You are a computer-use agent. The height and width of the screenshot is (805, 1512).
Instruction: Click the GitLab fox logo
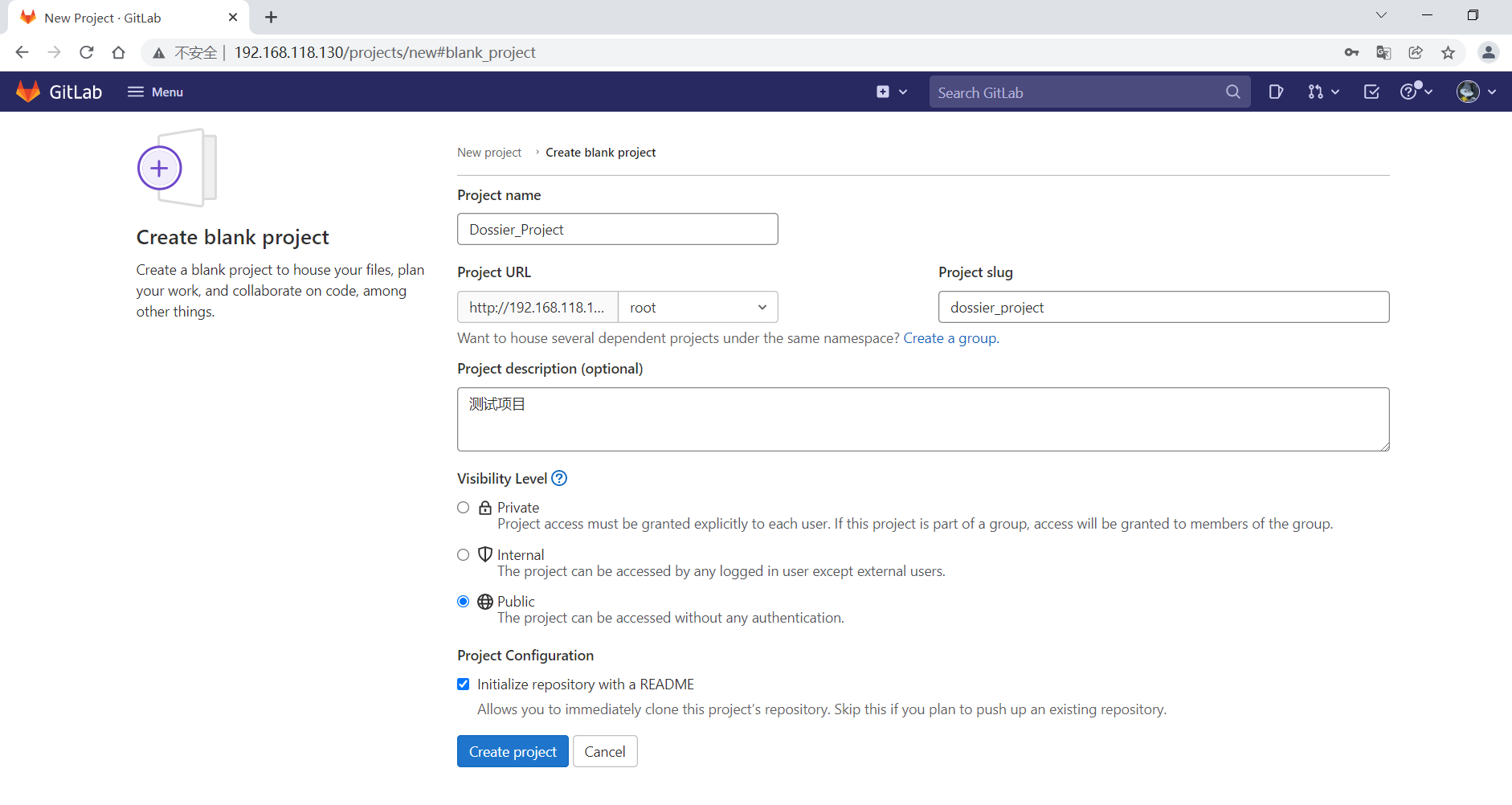click(x=28, y=92)
